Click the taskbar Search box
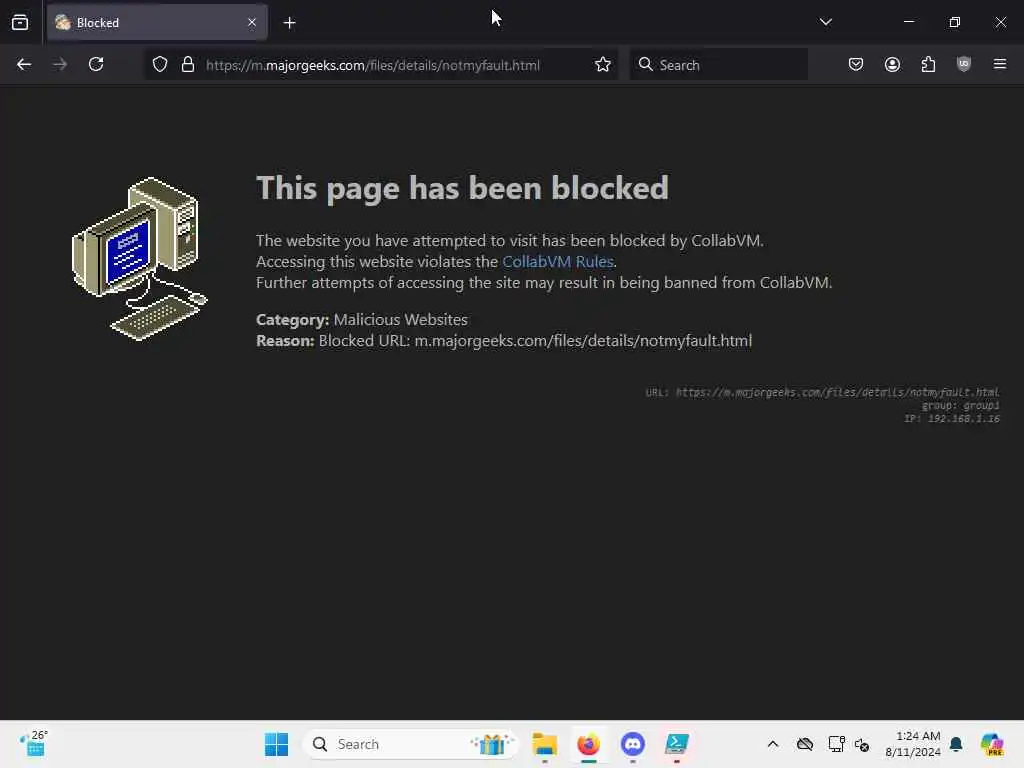Screen dimensions: 1024x768 click(x=411, y=744)
